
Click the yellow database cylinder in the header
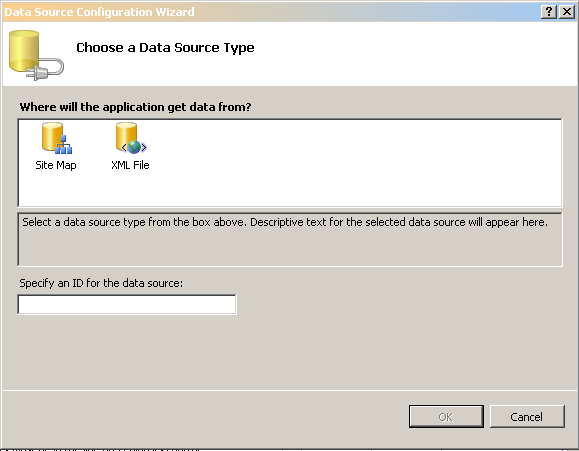coord(24,51)
